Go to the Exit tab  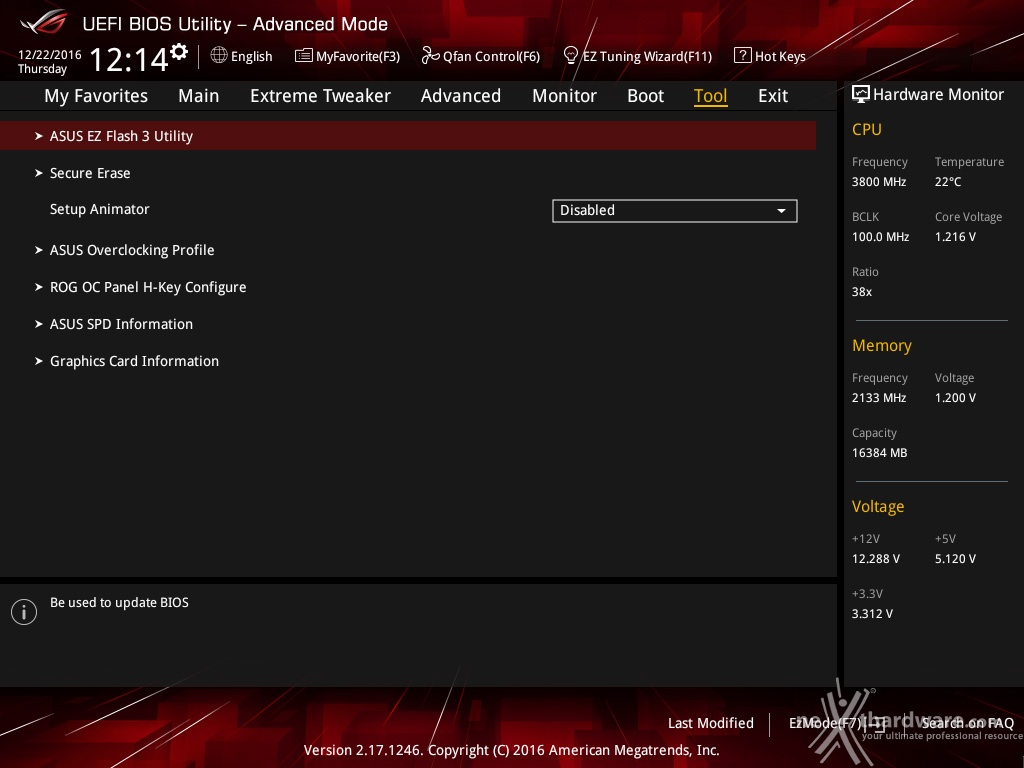point(773,96)
